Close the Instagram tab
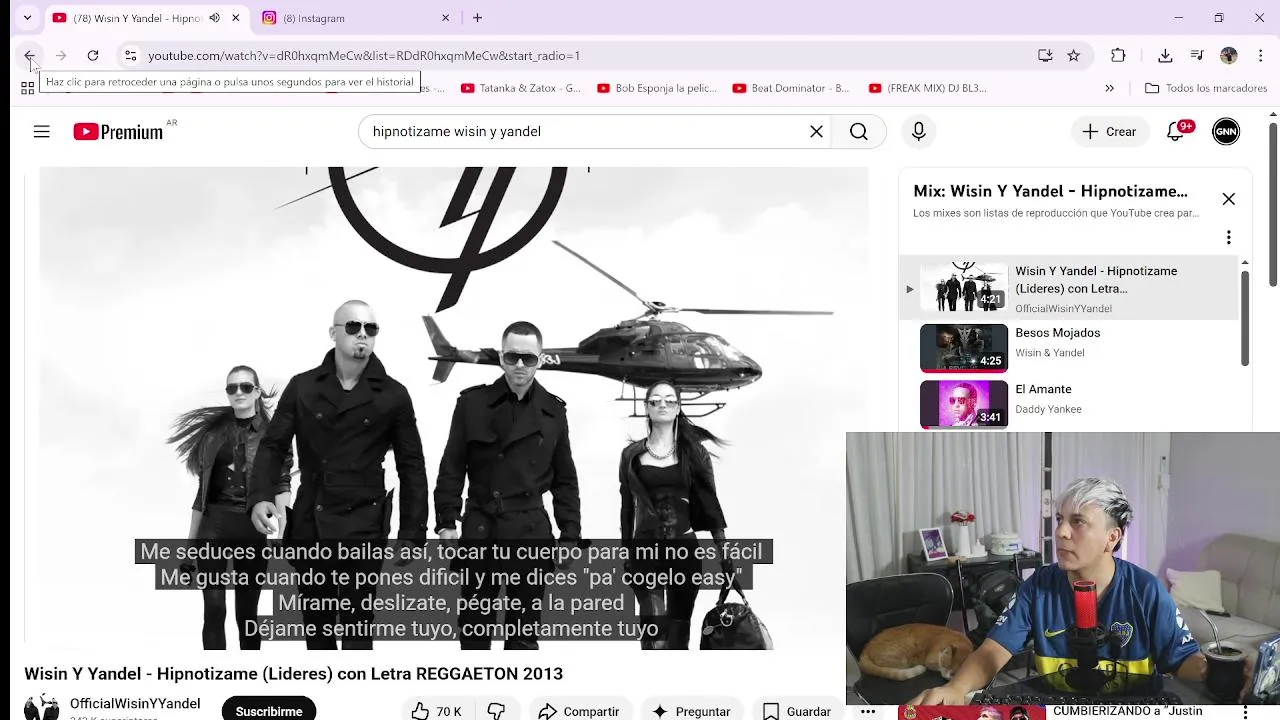The width and height of the screenshot is (1280, 720). pyautogui.click(x=445, y=18)
